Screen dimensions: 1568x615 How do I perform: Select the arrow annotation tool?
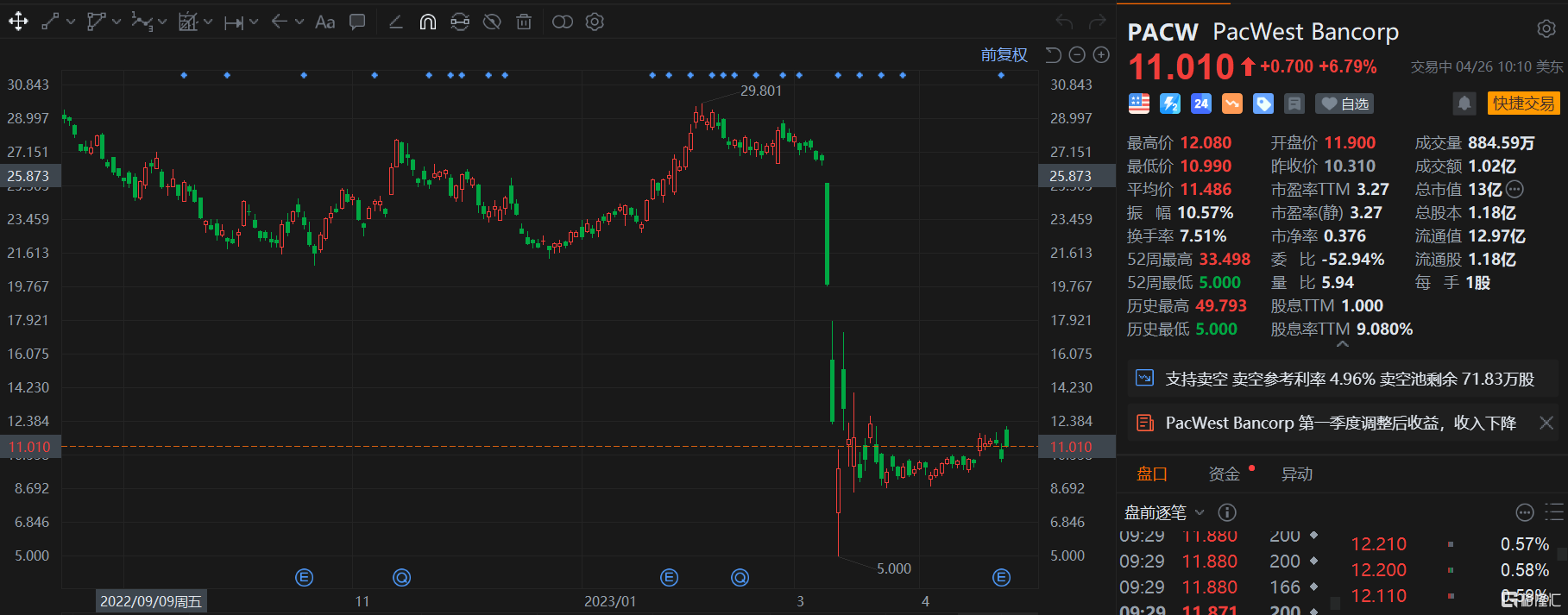[279, 22]
